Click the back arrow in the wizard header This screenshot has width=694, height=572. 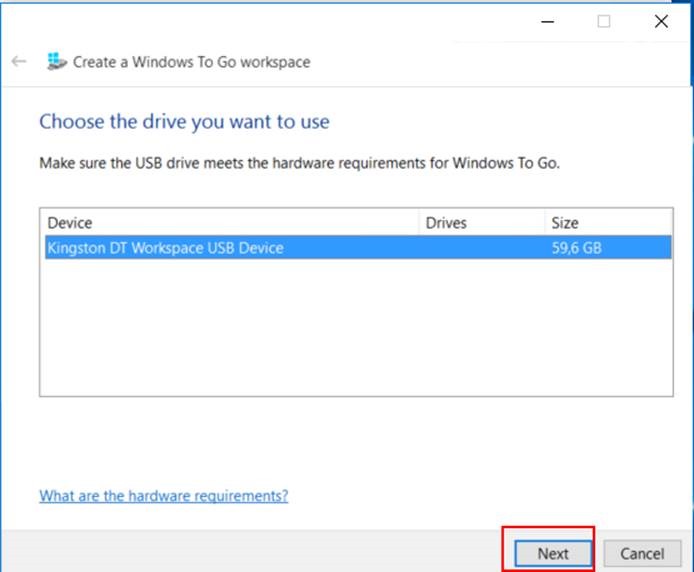tap(19, 62)
